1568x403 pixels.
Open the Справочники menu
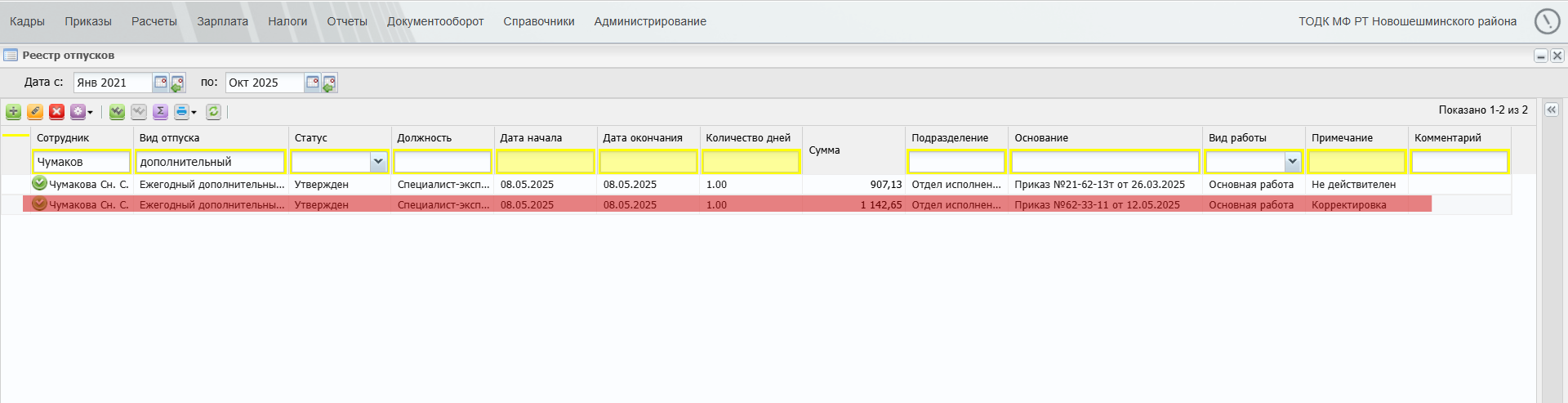pyautogui.click(x=538, y=21)
